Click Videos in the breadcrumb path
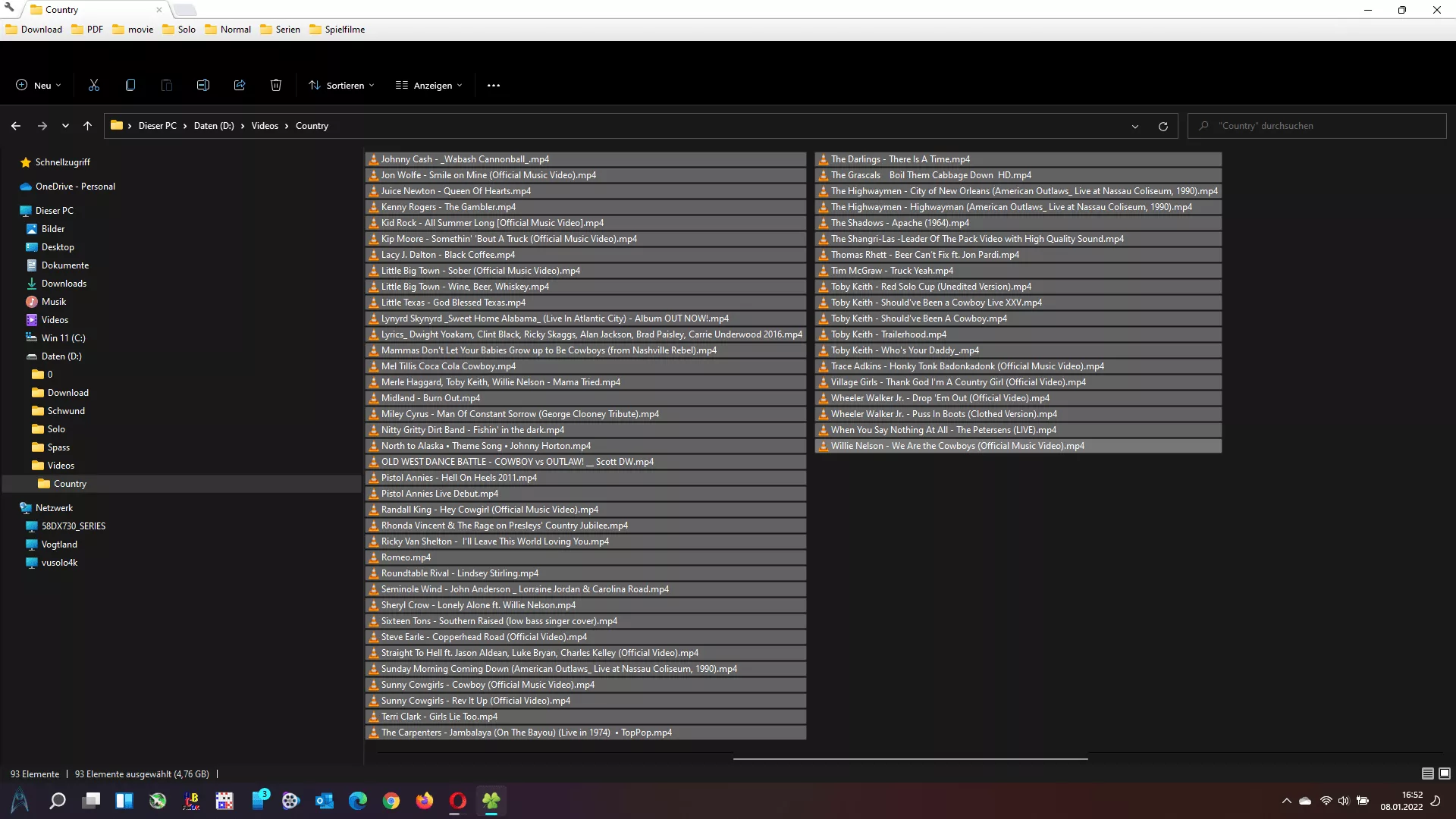 click(x=265, y=126)
